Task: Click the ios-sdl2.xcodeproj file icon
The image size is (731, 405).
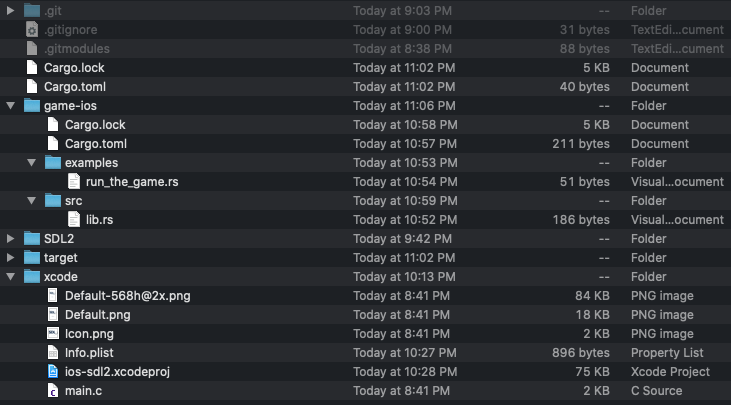Action: pos(53,372)
